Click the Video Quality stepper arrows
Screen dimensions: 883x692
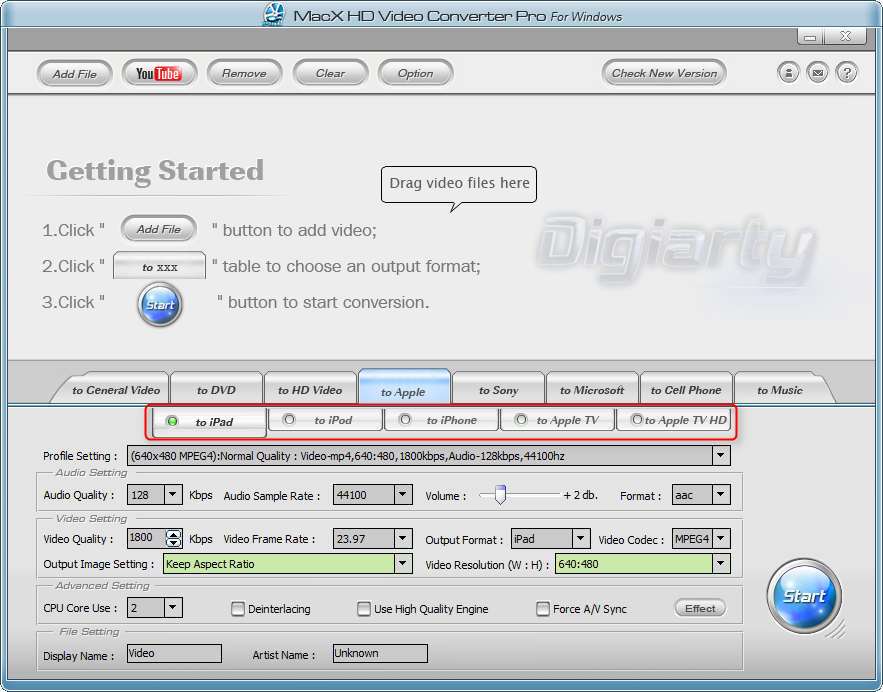[x=173, y=538]
